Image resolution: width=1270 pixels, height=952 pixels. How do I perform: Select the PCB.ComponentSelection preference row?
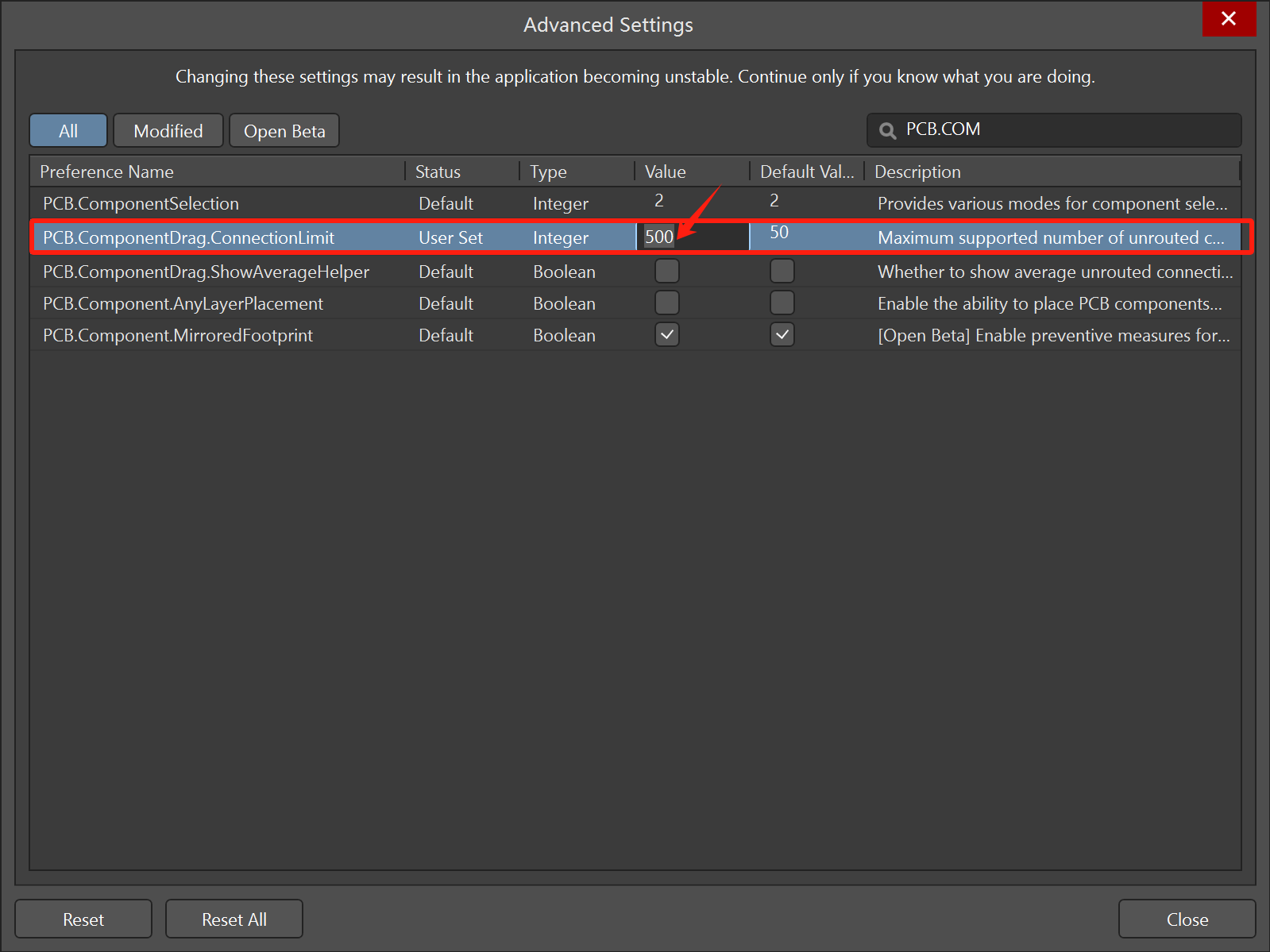click(141, 204)
